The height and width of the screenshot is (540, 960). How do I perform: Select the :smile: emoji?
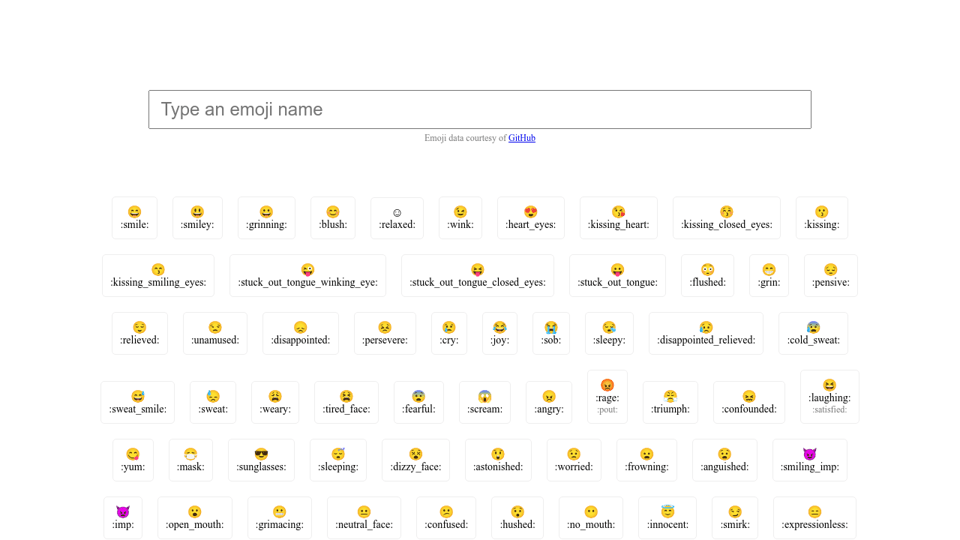point(134,218)
